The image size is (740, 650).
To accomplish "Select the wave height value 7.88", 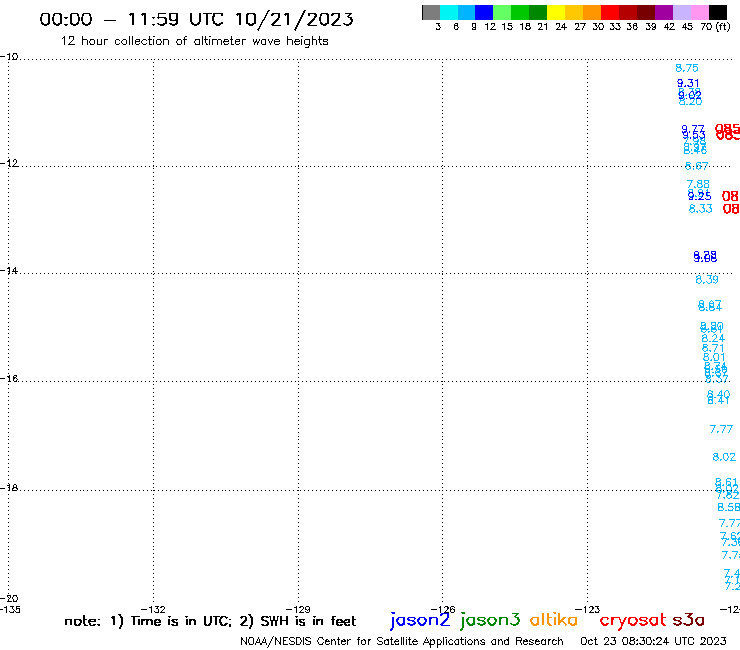I will tap(698, 184).
